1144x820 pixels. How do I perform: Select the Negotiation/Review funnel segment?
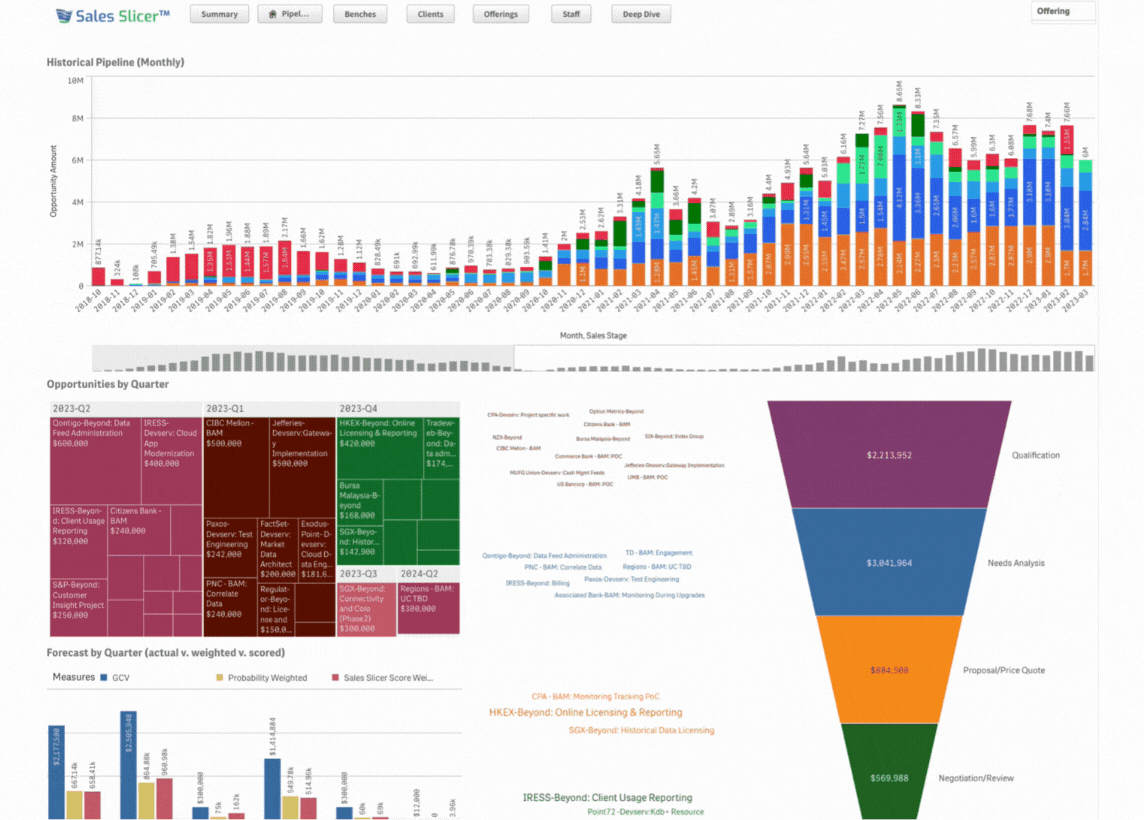(889, 772)
